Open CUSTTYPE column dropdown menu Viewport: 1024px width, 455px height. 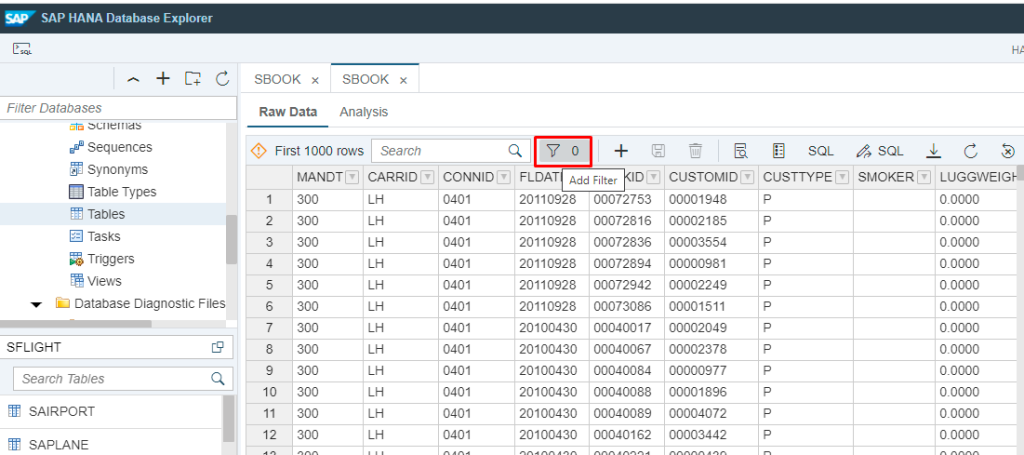[x=842, y=177]
